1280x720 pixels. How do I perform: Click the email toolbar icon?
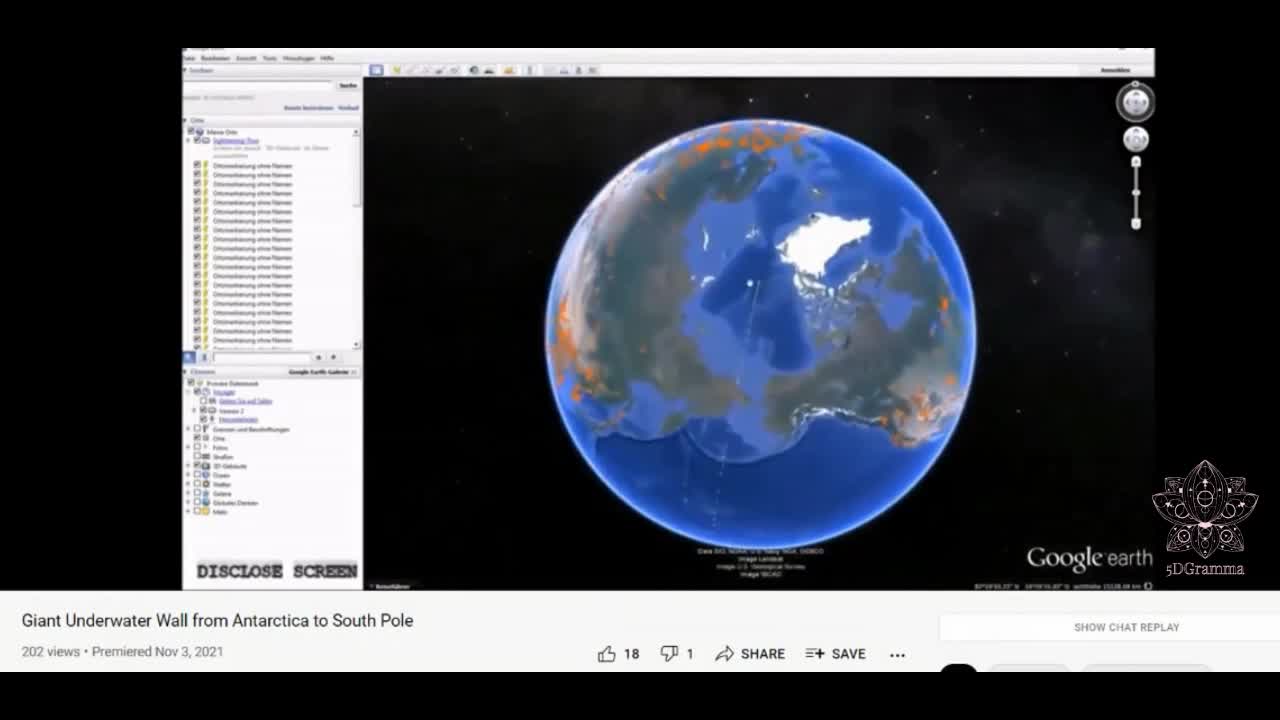549,70
